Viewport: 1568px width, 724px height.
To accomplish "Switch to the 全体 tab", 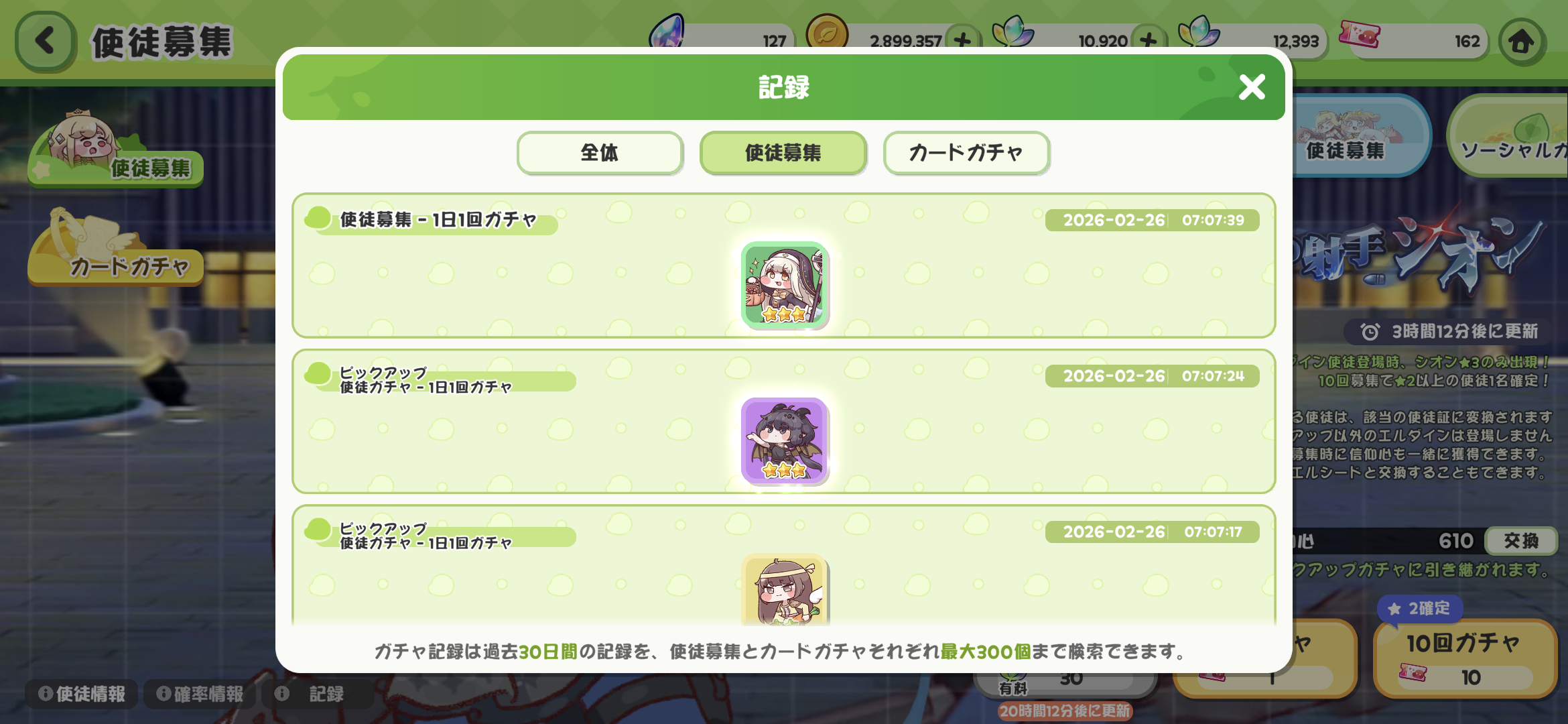I will [x=600, y=153].
